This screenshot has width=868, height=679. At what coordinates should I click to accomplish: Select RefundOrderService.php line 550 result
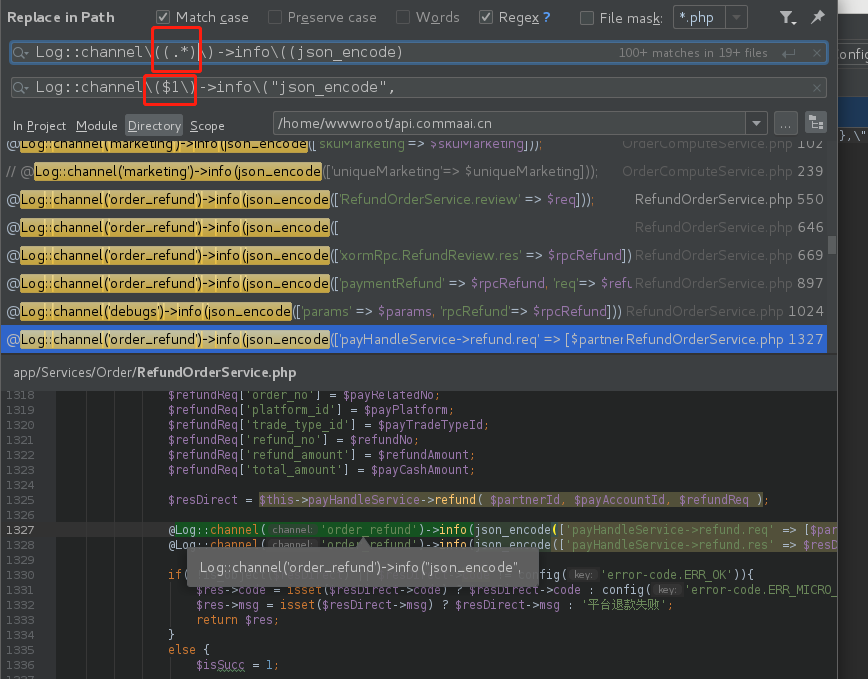point(414,199)
